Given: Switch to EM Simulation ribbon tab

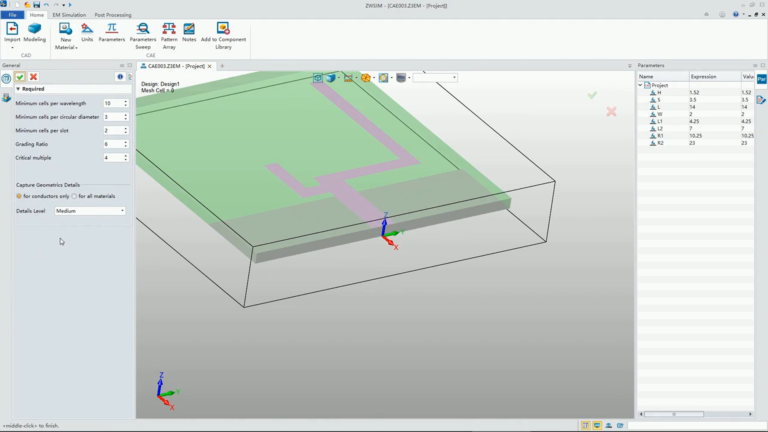Looking at the screenshot, I should (x=69, y=15).
